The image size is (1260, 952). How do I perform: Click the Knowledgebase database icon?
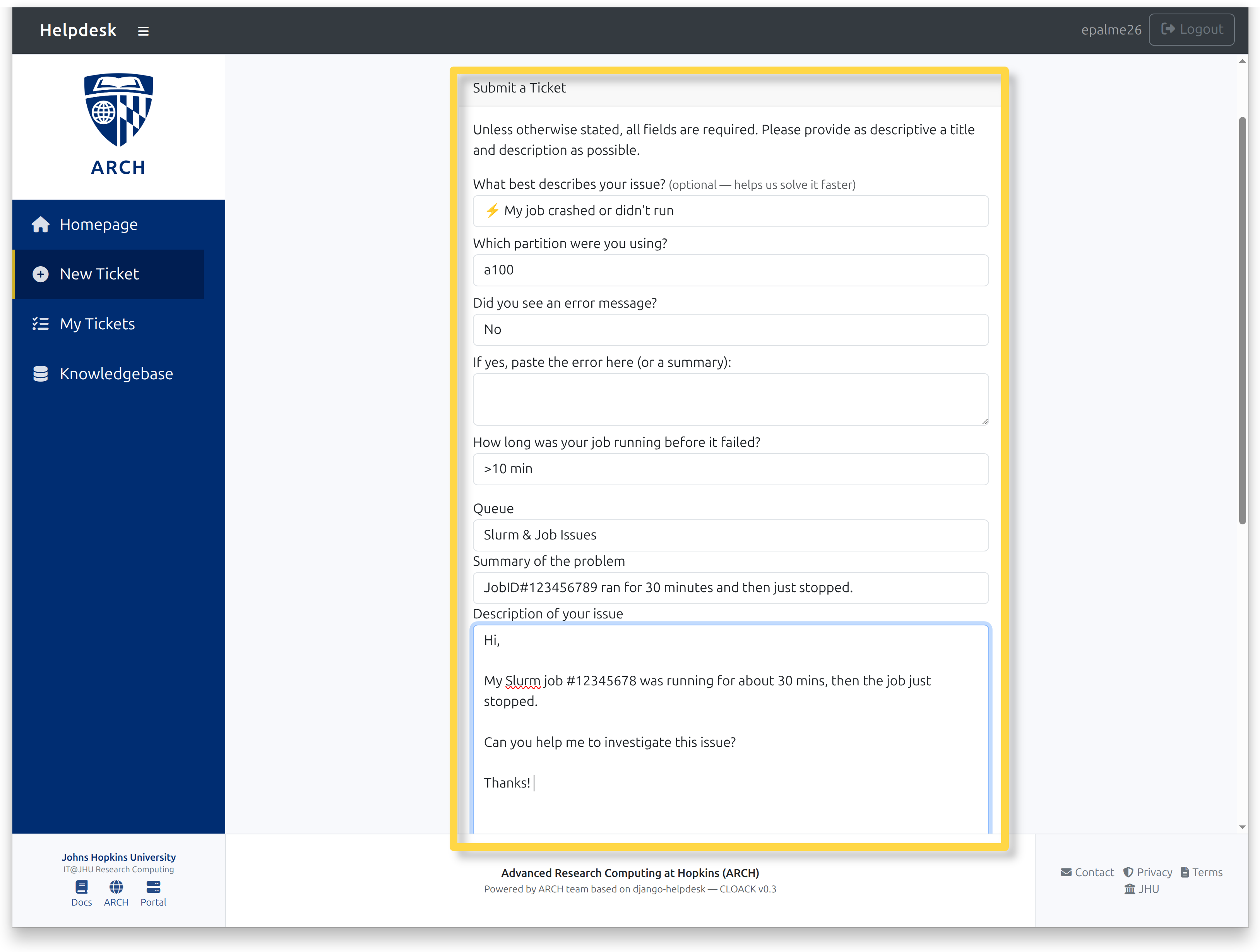[41, 374]
